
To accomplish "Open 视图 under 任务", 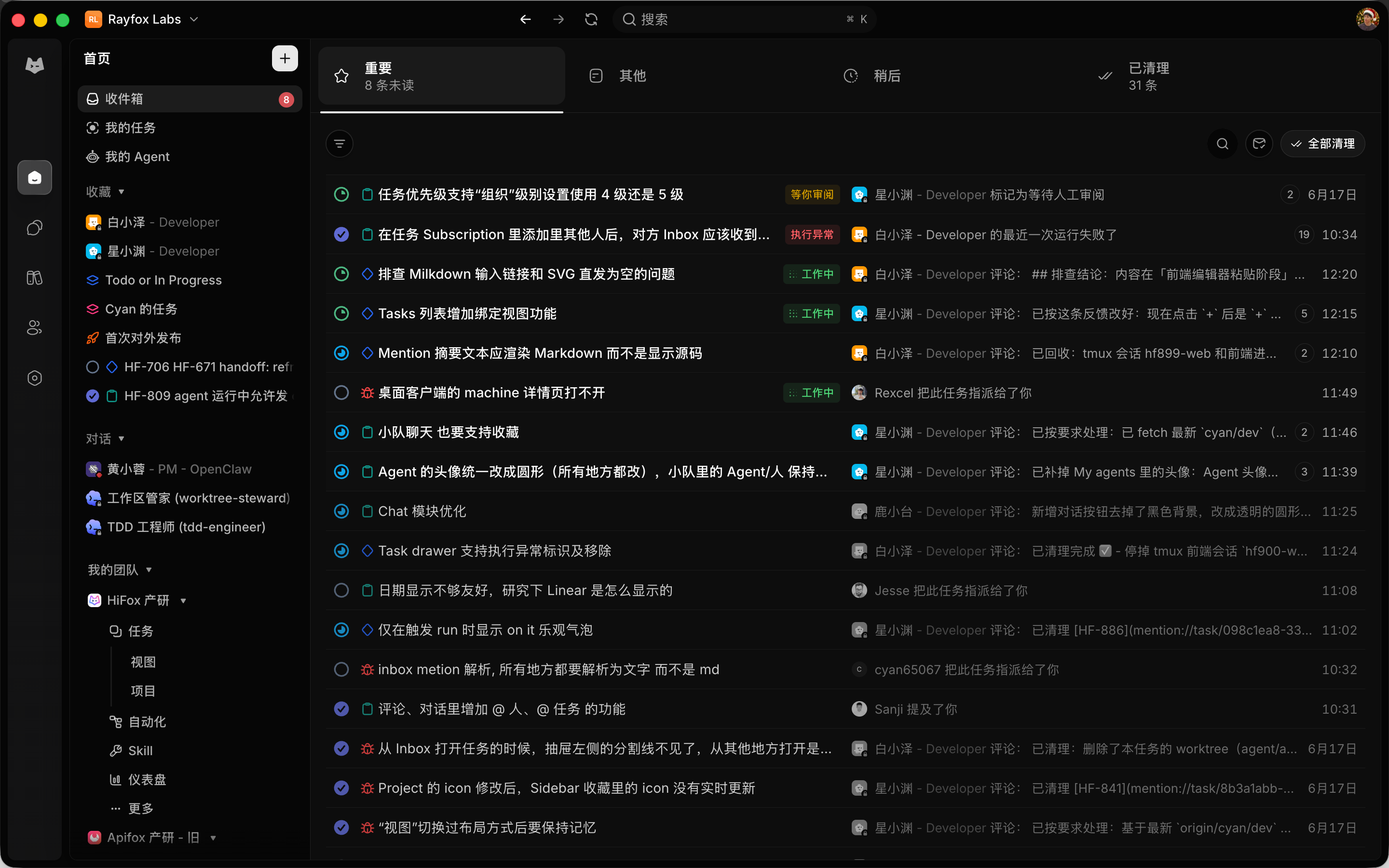I will [x=143, y=662].
